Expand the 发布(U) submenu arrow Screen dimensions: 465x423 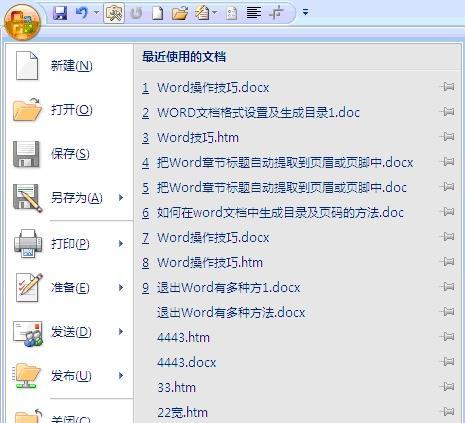click(121, 376)
